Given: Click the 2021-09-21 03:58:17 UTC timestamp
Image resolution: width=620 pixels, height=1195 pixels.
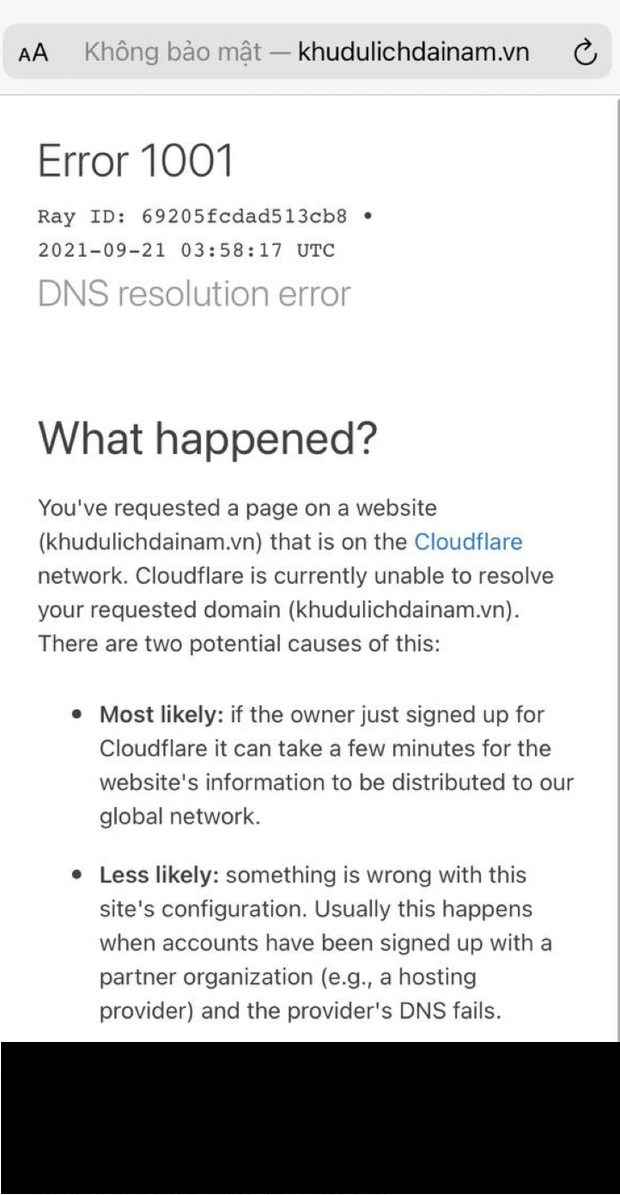Looking at the screenshot, I should pos(186,250).
